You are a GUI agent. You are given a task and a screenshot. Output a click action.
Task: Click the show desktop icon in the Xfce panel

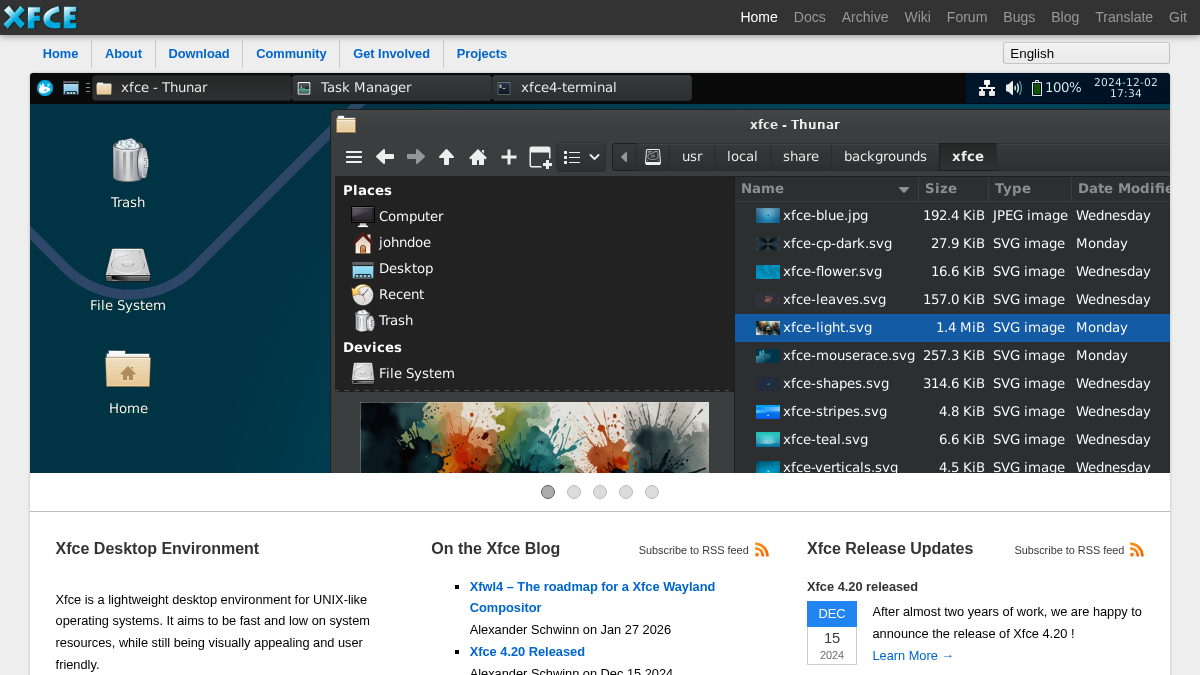pyautogui.click(x=71, y=88)
